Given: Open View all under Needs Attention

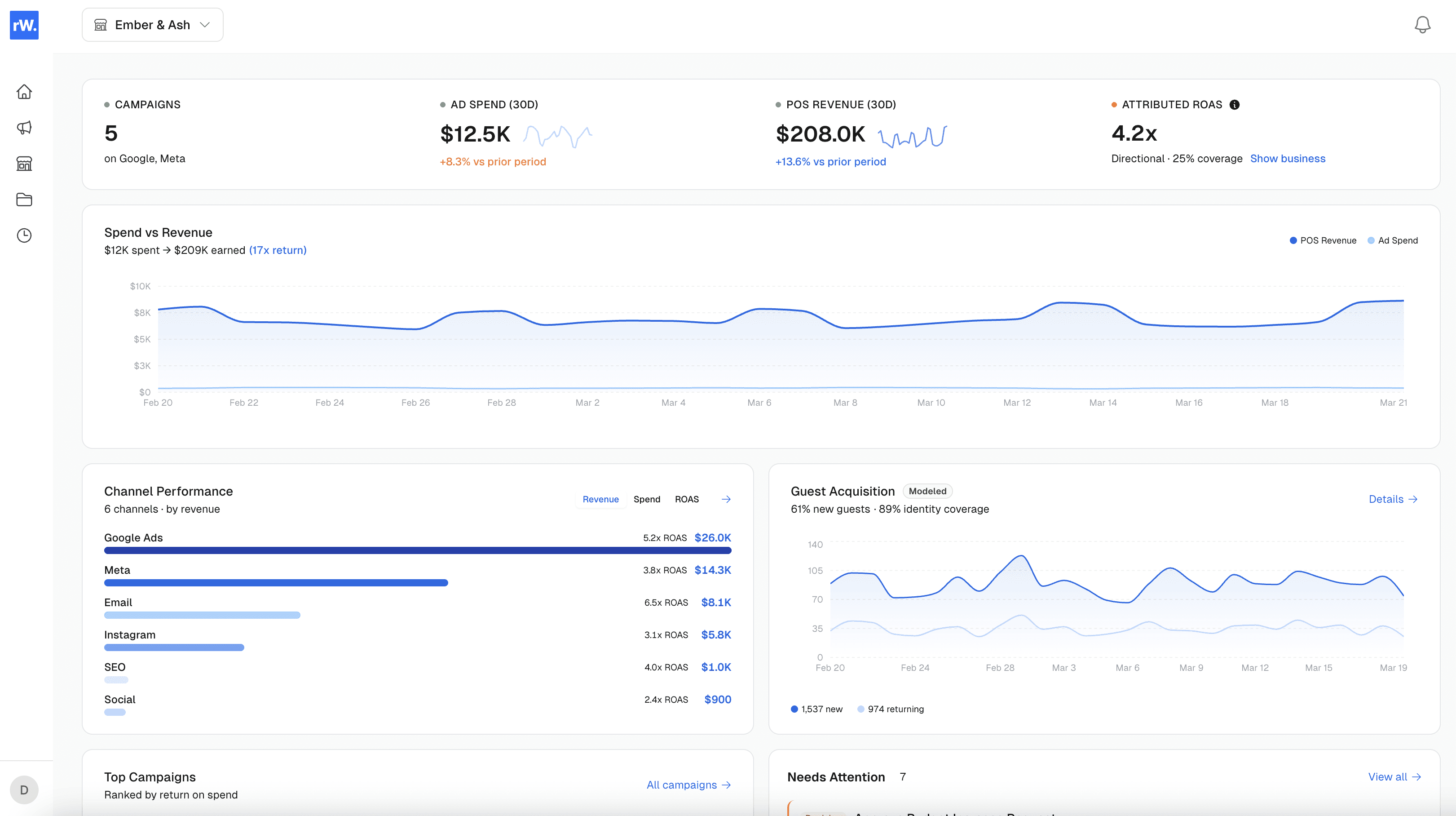Looking at the screenshot, I should [1394, 776].
